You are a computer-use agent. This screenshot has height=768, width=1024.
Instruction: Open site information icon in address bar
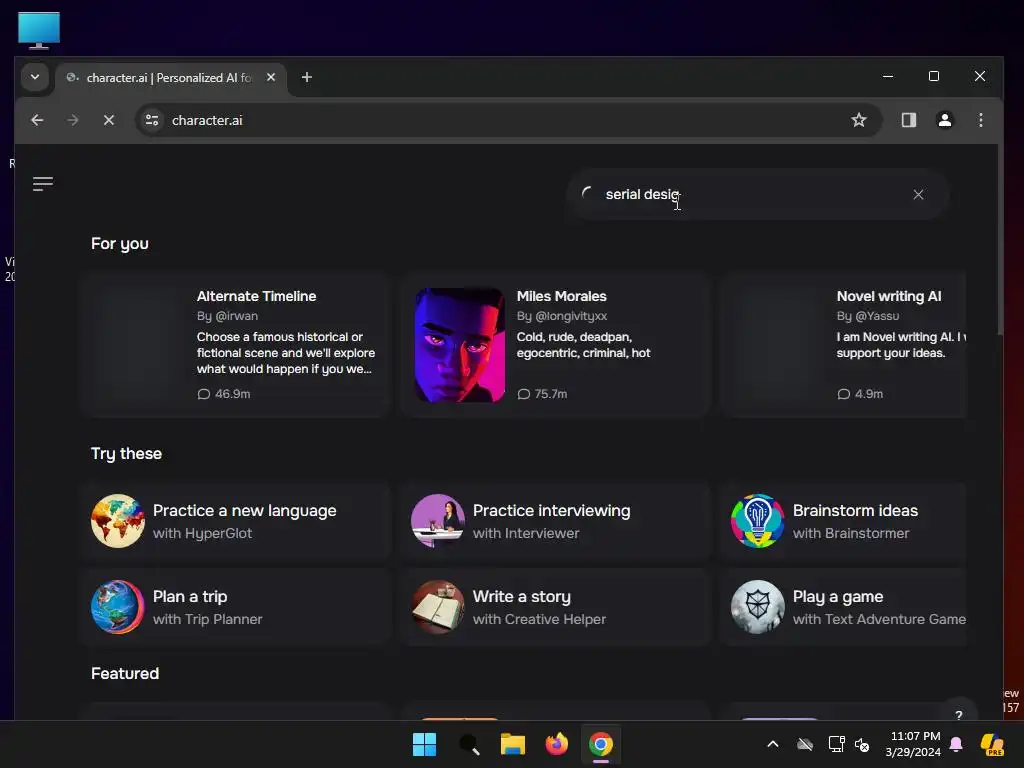coord(152,120)
